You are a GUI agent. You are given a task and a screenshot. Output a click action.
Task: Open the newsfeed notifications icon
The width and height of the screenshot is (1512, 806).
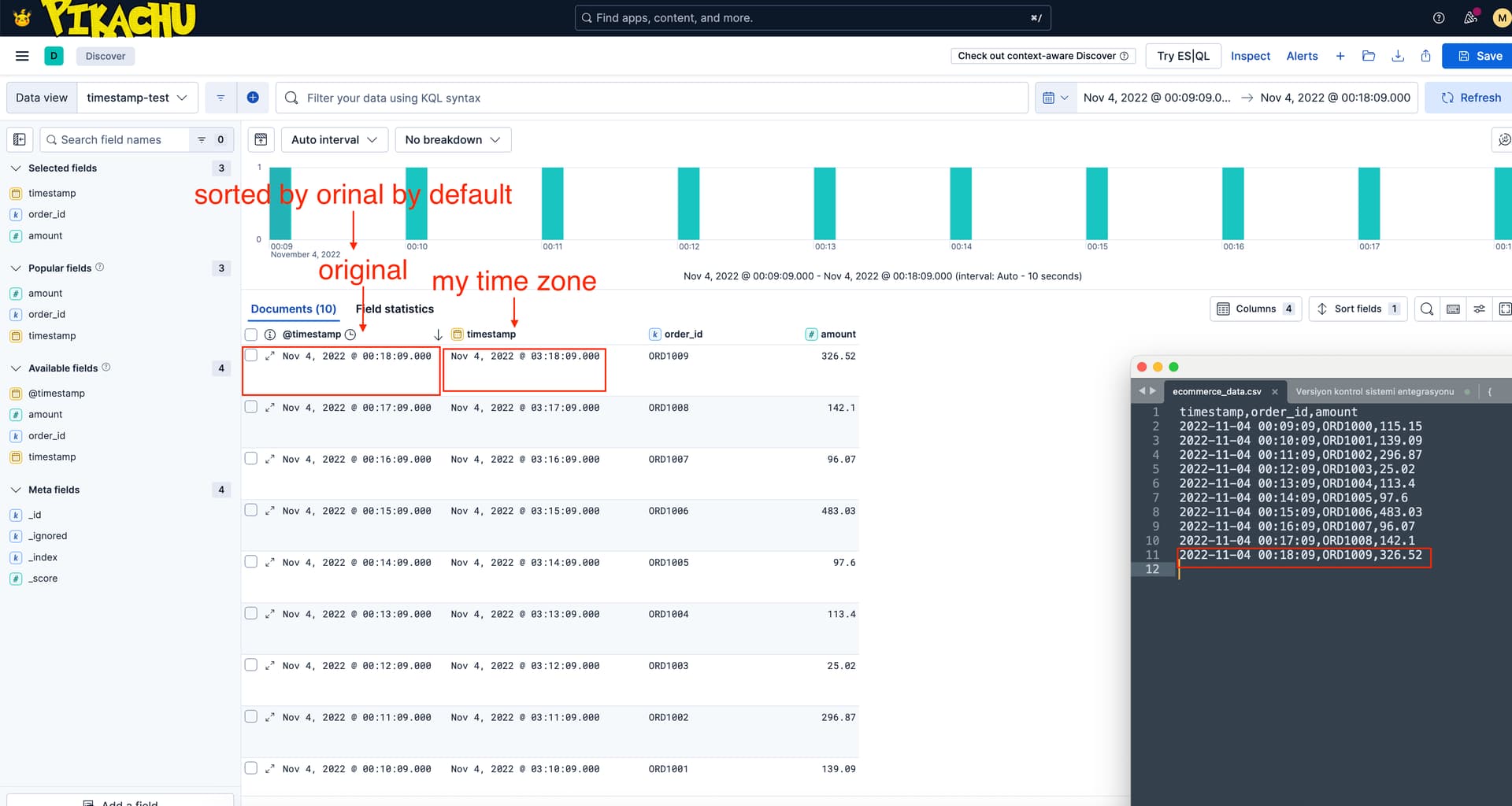click(1470, 17)
